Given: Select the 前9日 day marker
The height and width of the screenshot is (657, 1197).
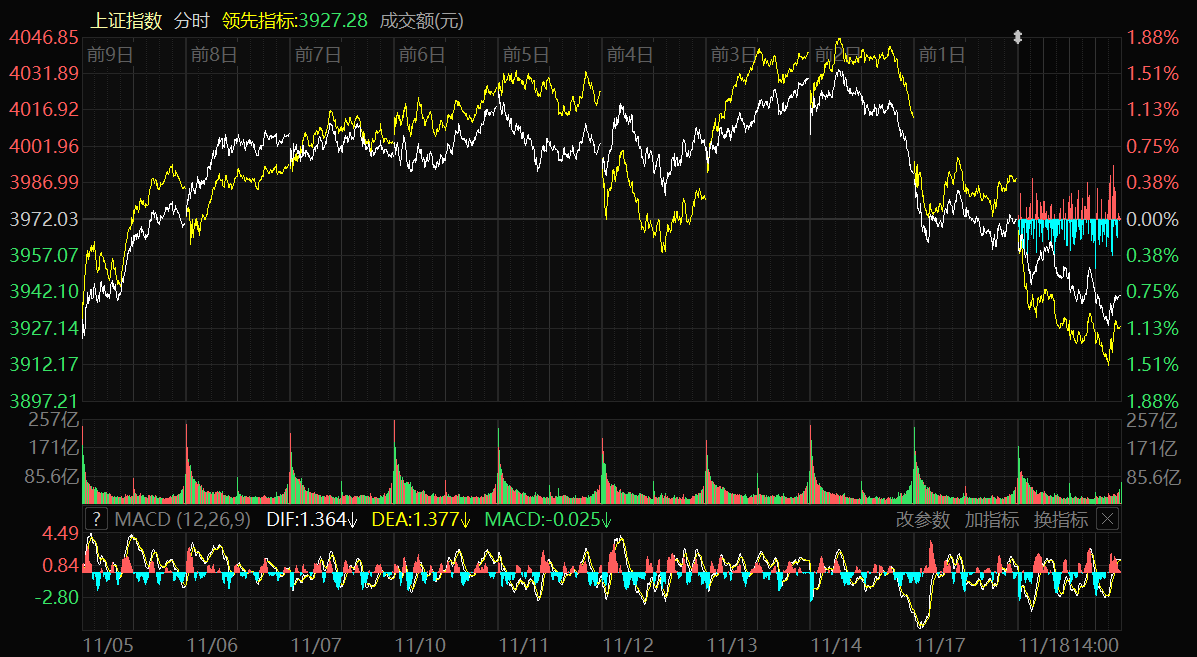Looking at the screenshot, I should tap(110, 54).
